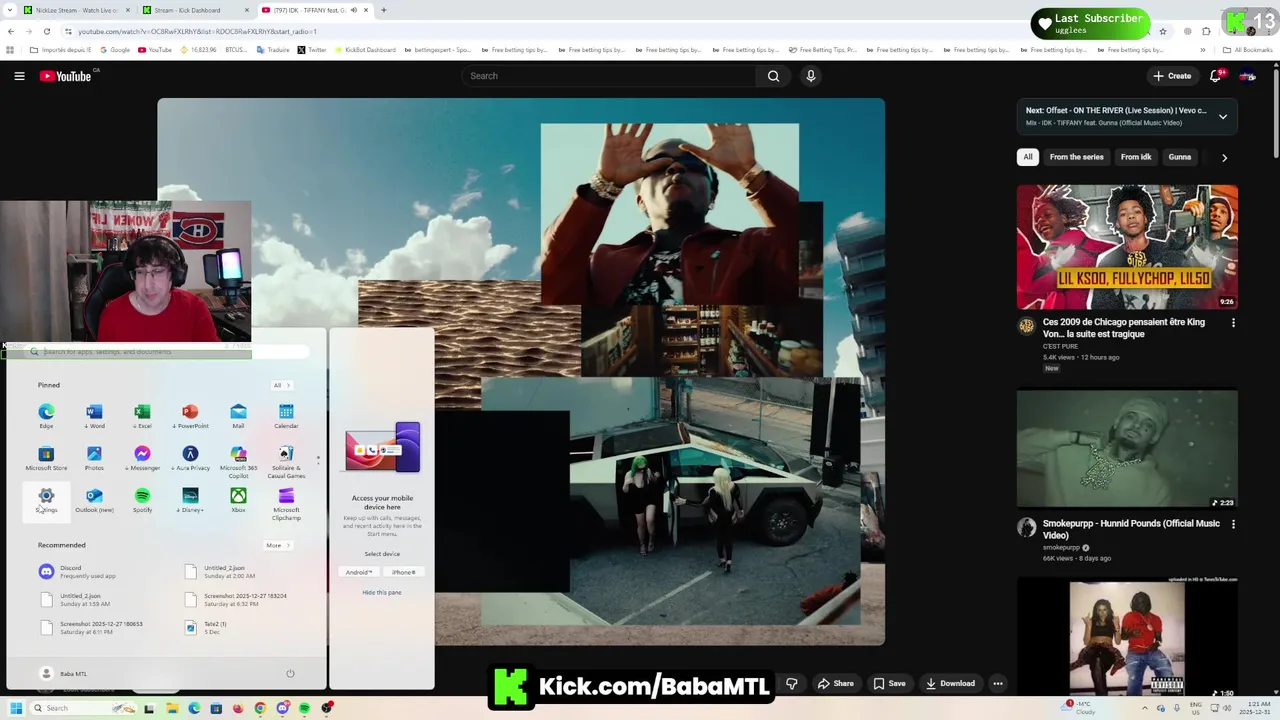Image resolution: width=1280 pixels, height=720 pixels.
Task: Collapse the Mix playlist panel chevron
Action: click(1222, 116)
